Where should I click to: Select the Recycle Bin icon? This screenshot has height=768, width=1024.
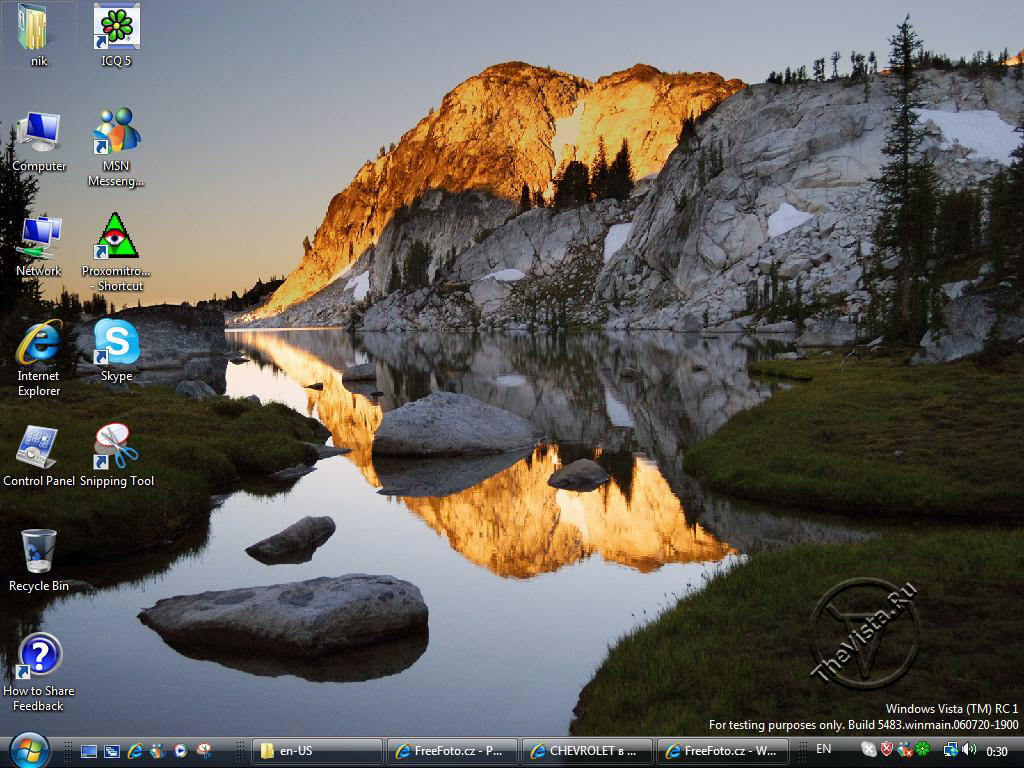[x=38, y=560]
